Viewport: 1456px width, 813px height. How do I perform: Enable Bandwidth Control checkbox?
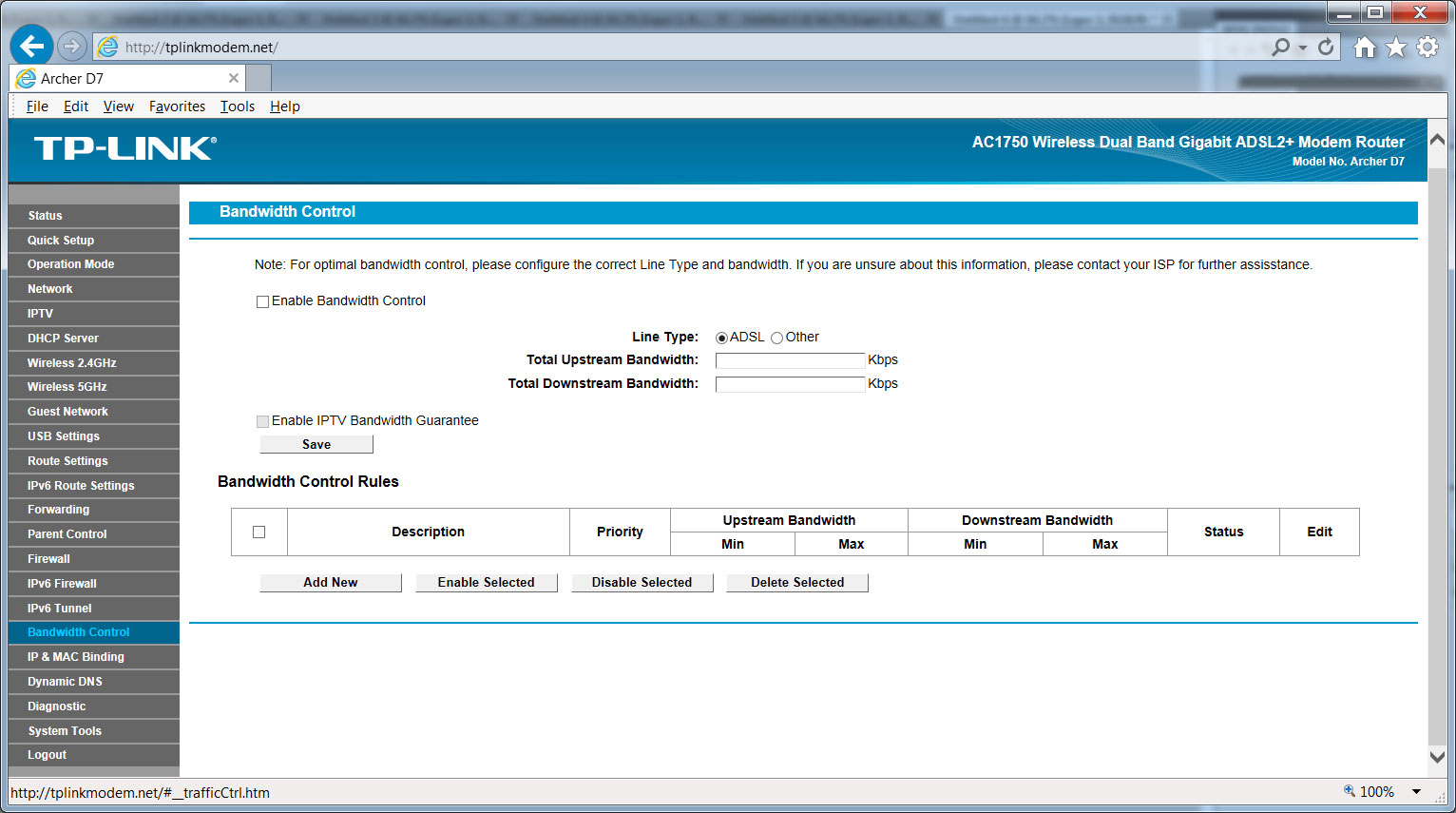(x=262, y=301)
